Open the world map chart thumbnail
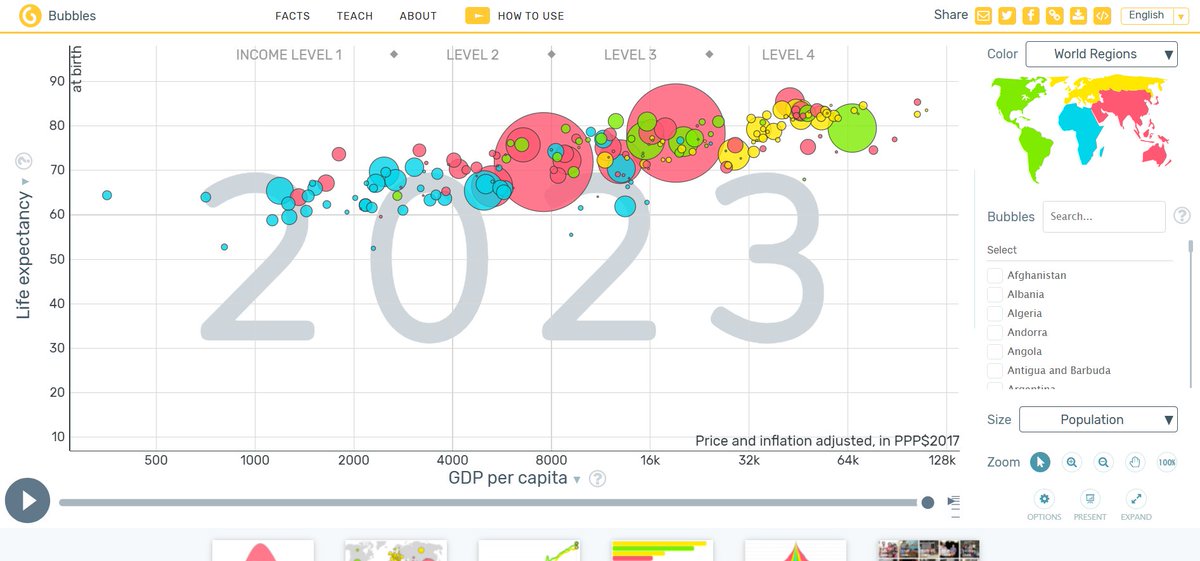 pos(395,550)
